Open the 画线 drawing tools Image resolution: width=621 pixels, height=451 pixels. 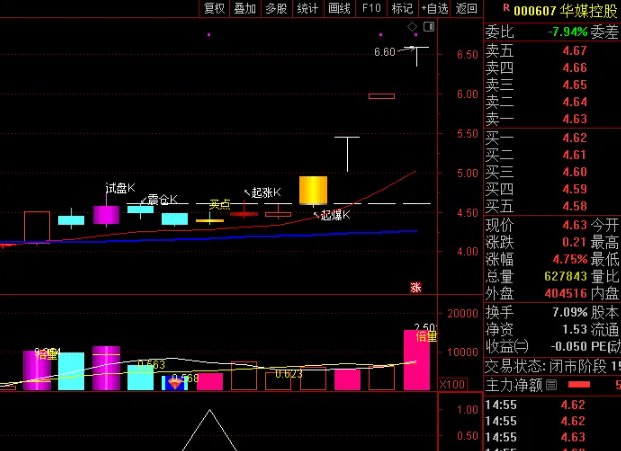pyautogui.click(x=339, y=8)
